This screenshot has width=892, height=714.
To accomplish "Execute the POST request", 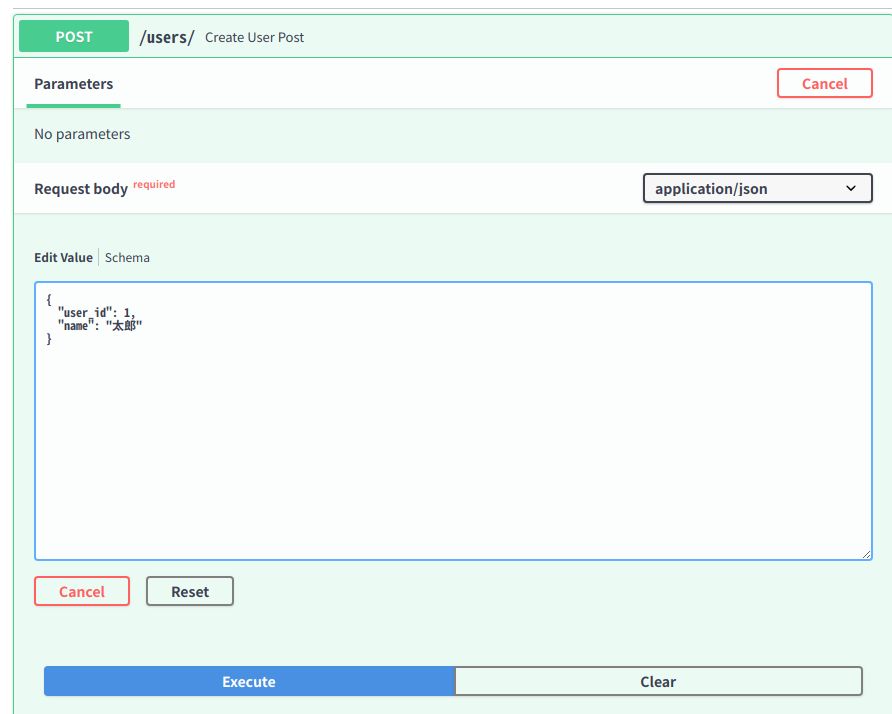I will click(x=248, y=681).
